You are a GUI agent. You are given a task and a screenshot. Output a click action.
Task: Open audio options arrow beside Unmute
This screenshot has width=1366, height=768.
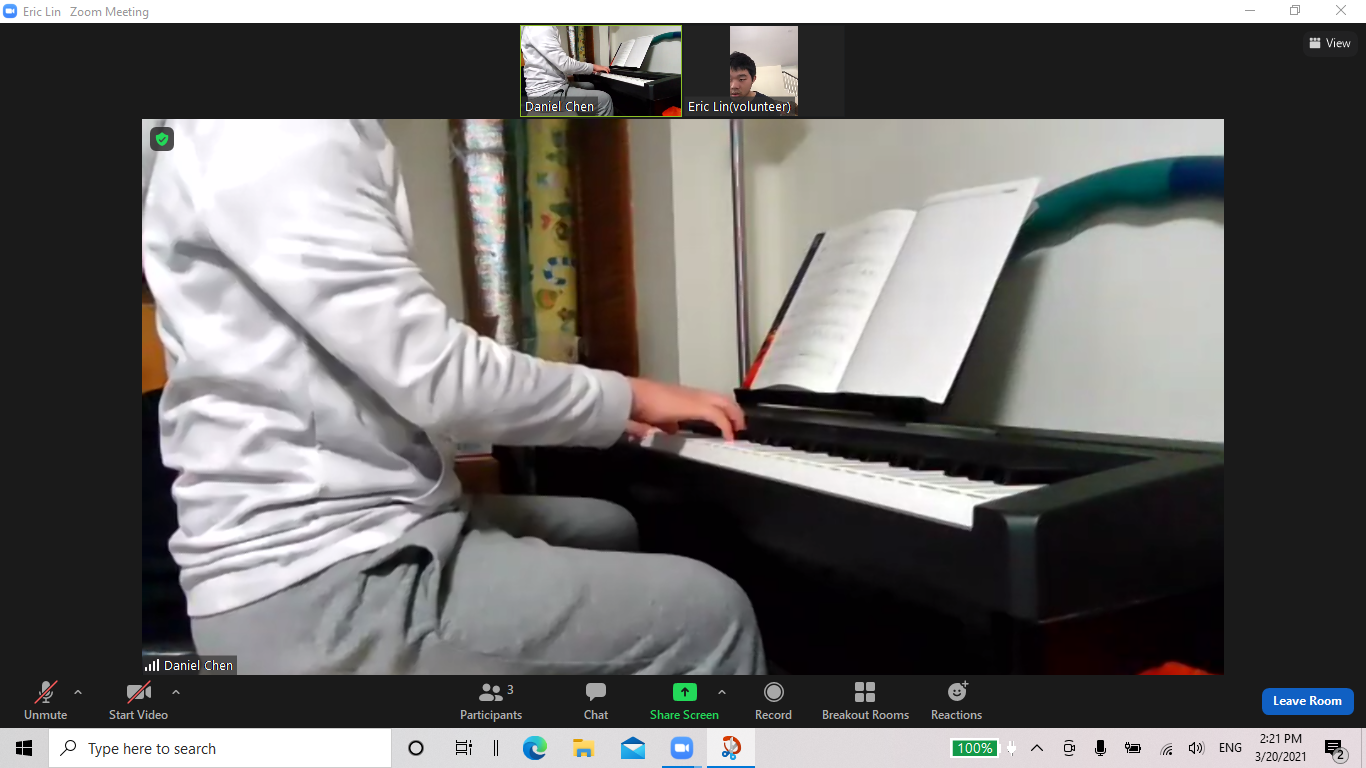point(78,692)
